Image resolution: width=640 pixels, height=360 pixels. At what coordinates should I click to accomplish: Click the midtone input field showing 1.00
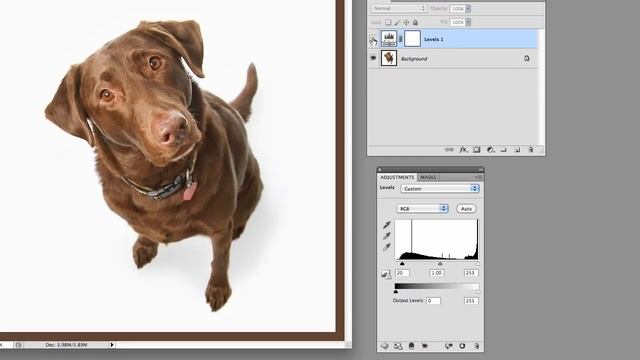tap(437, 273)
